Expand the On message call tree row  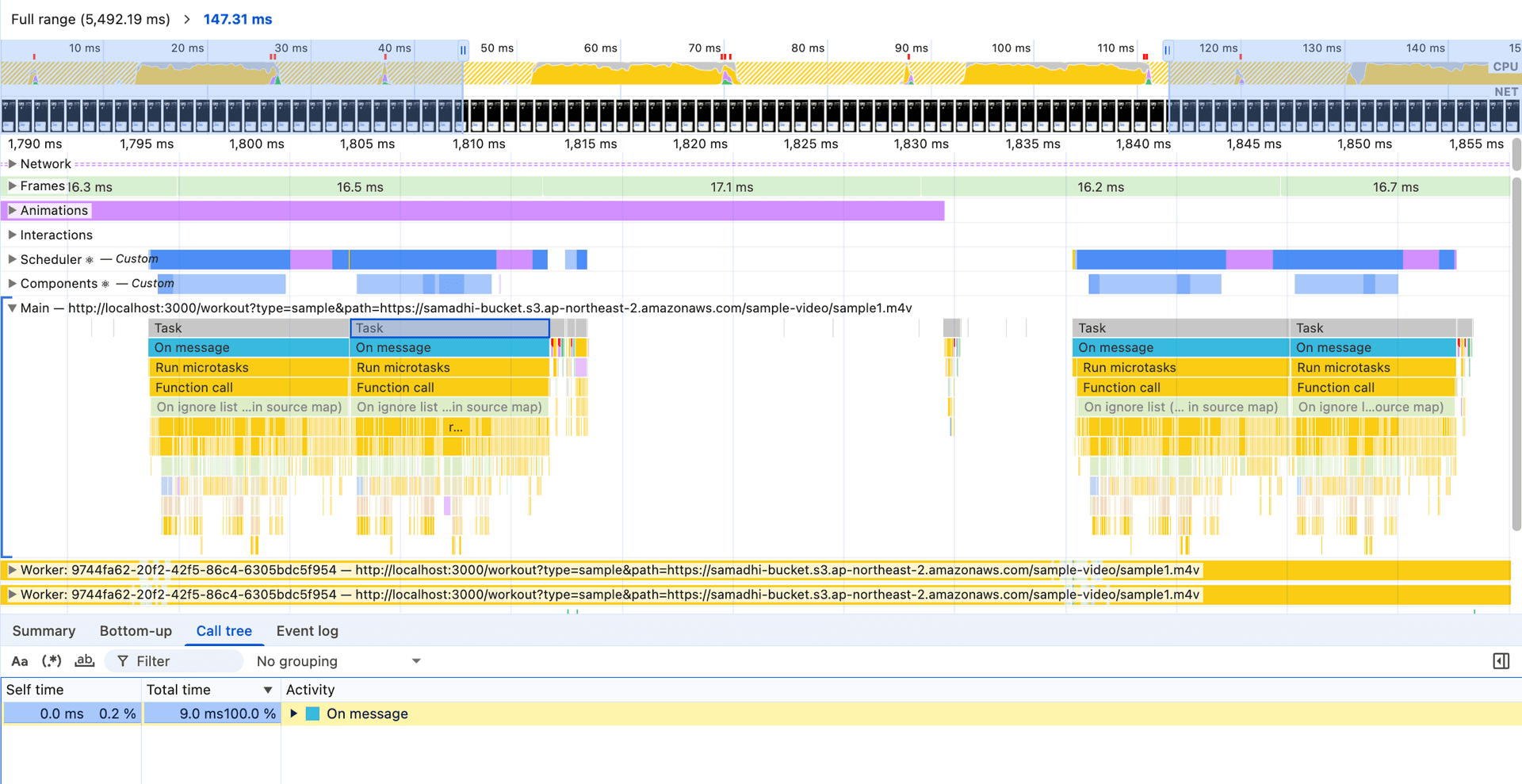pos(294,713)
